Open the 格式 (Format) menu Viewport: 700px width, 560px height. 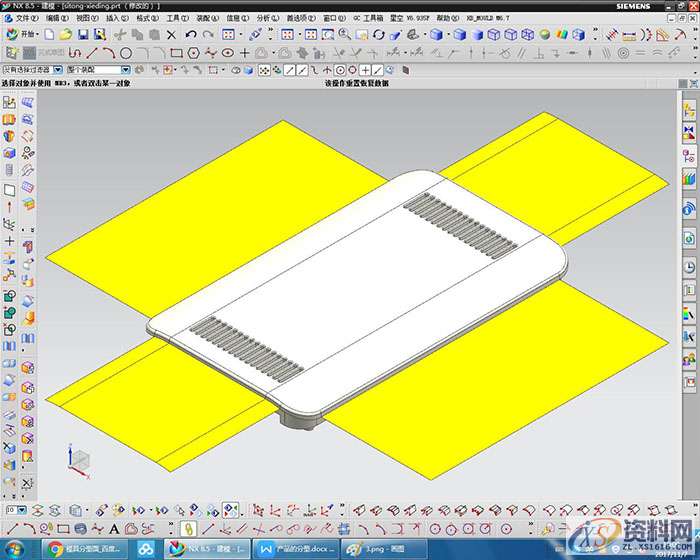tap(147, 18)
